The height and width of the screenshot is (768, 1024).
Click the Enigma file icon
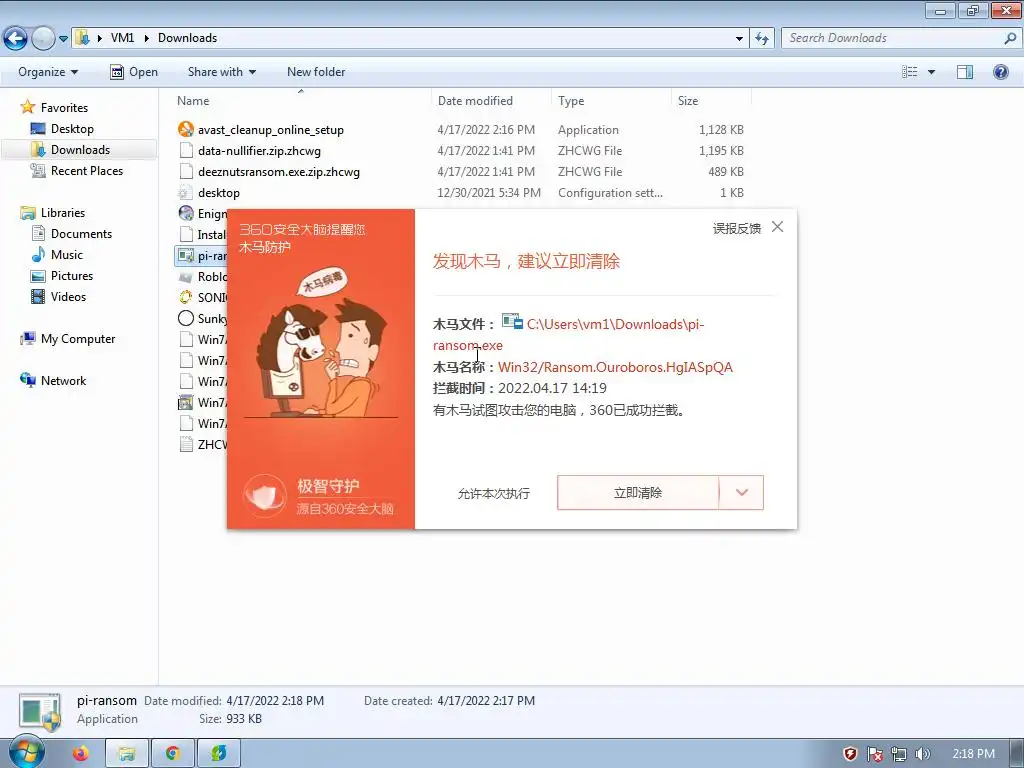[x=186, y=214]
